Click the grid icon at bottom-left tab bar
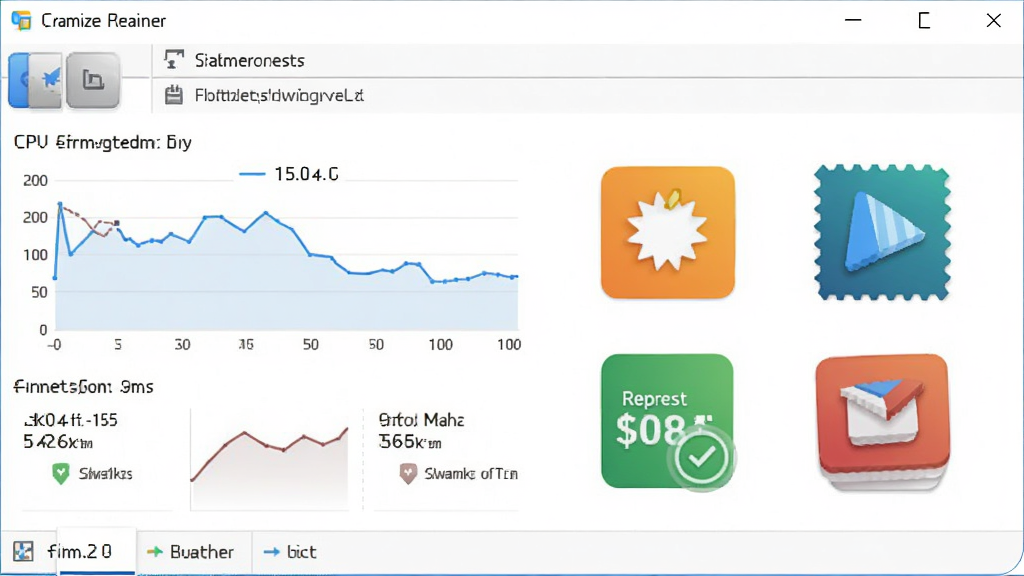 click(x=24, y=551)
